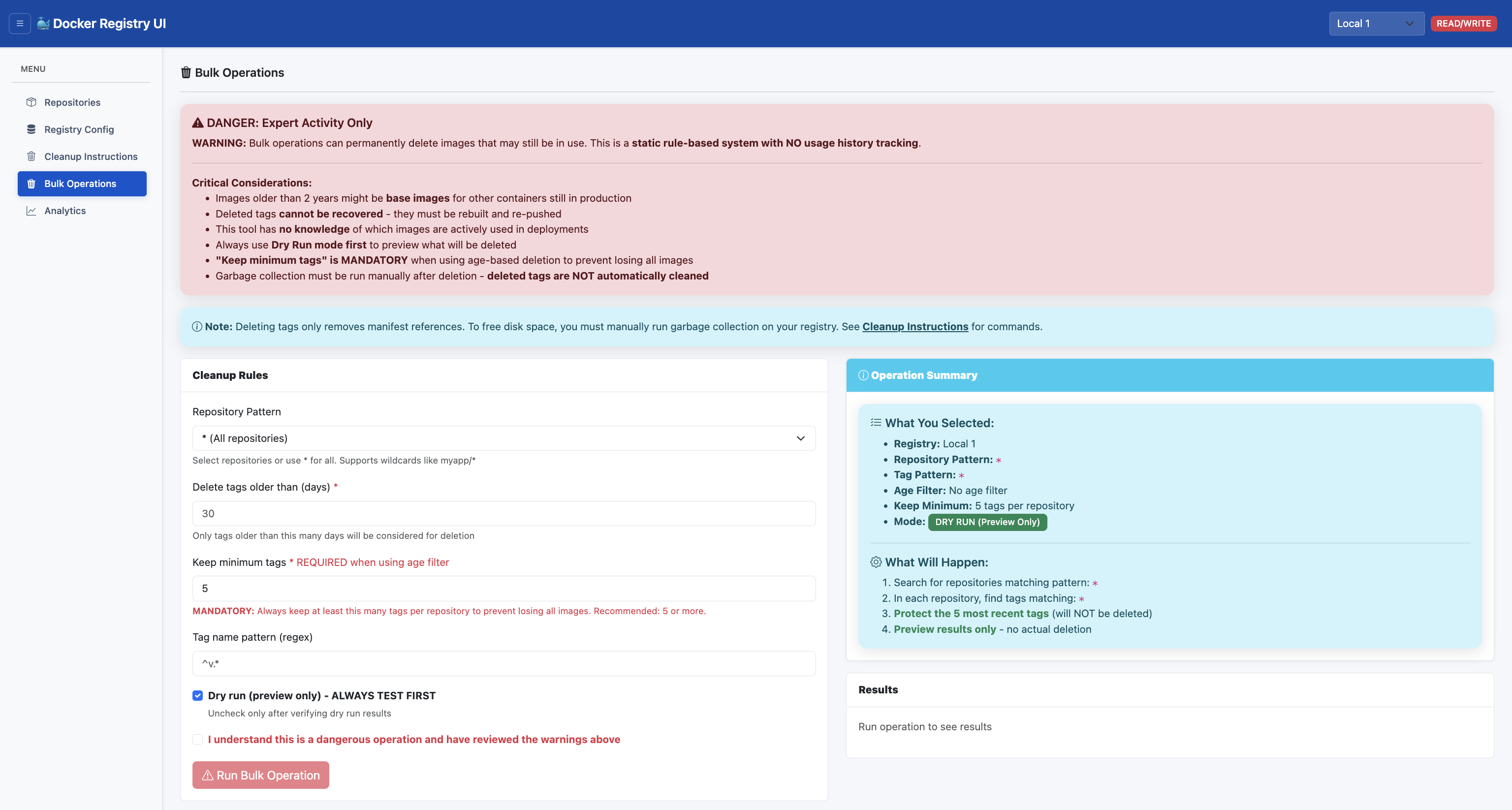
Task: Click the Docker whale logo
Action: [42, 24]
